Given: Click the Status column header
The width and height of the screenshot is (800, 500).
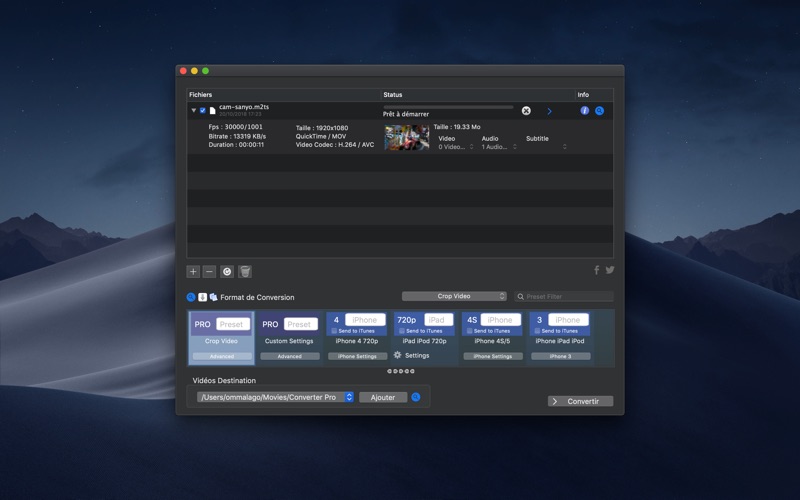Looking at the screenshot, I should point(393,94).
